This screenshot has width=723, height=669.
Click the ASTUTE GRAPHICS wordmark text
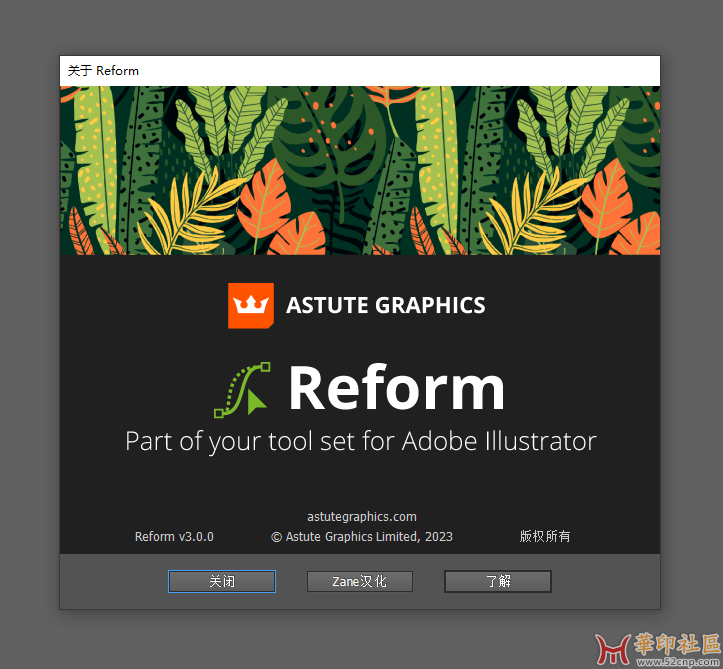[385, 306]
